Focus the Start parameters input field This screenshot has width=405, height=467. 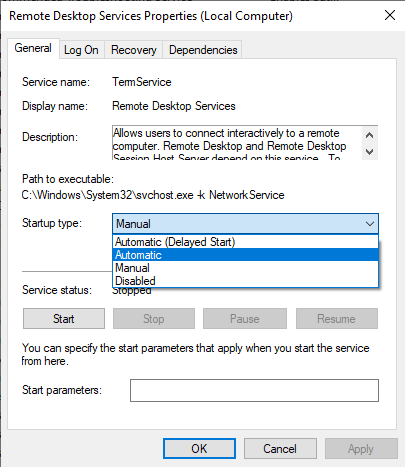tap(254, 390)
